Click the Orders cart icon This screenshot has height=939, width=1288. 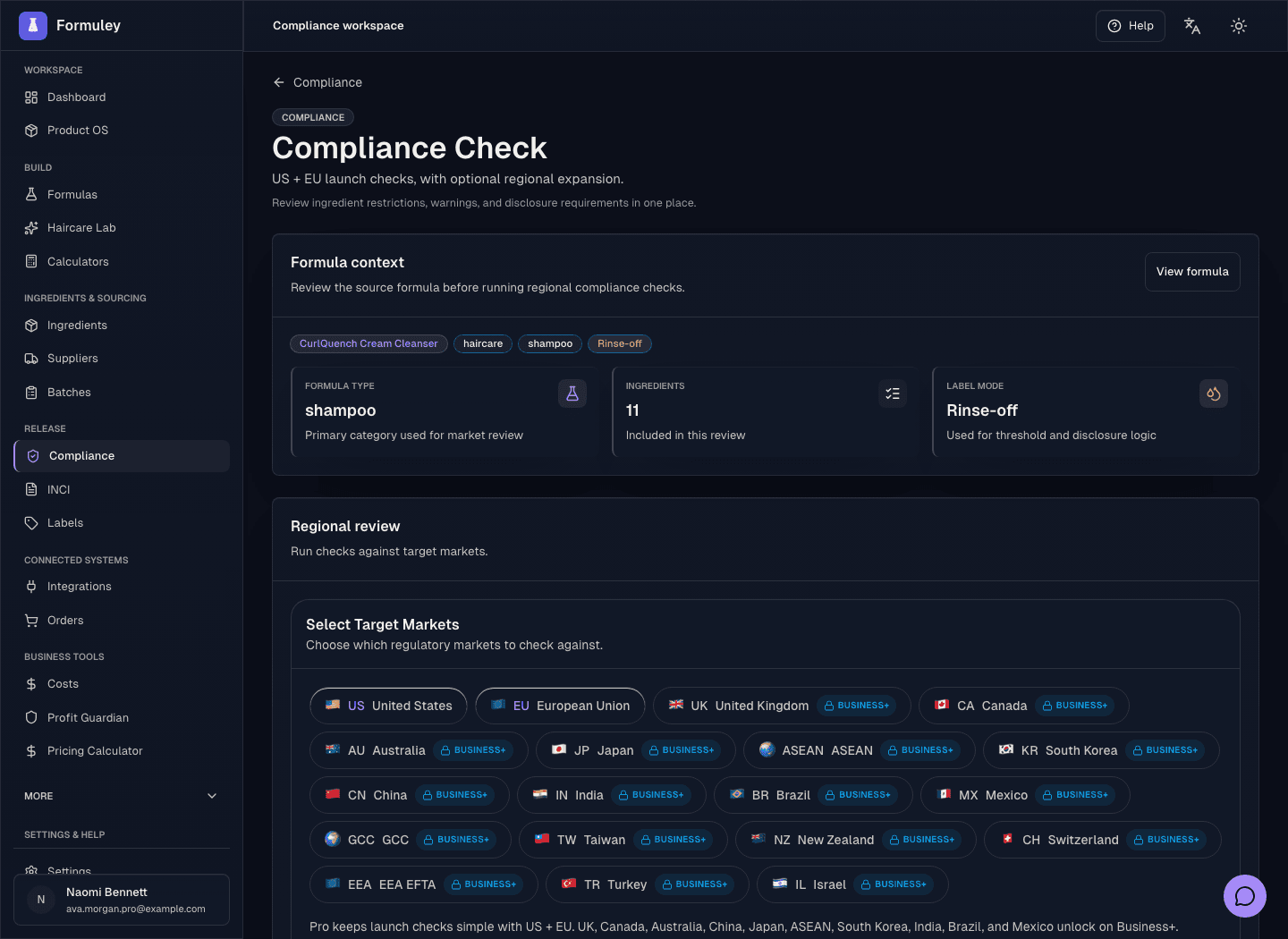click(x=31, y=621)
